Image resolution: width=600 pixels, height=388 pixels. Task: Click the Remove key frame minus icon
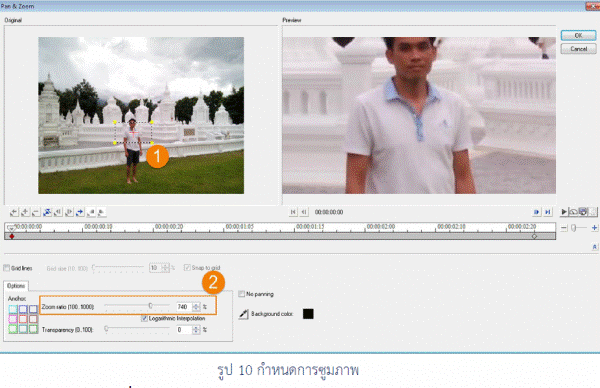coord(36,212)
